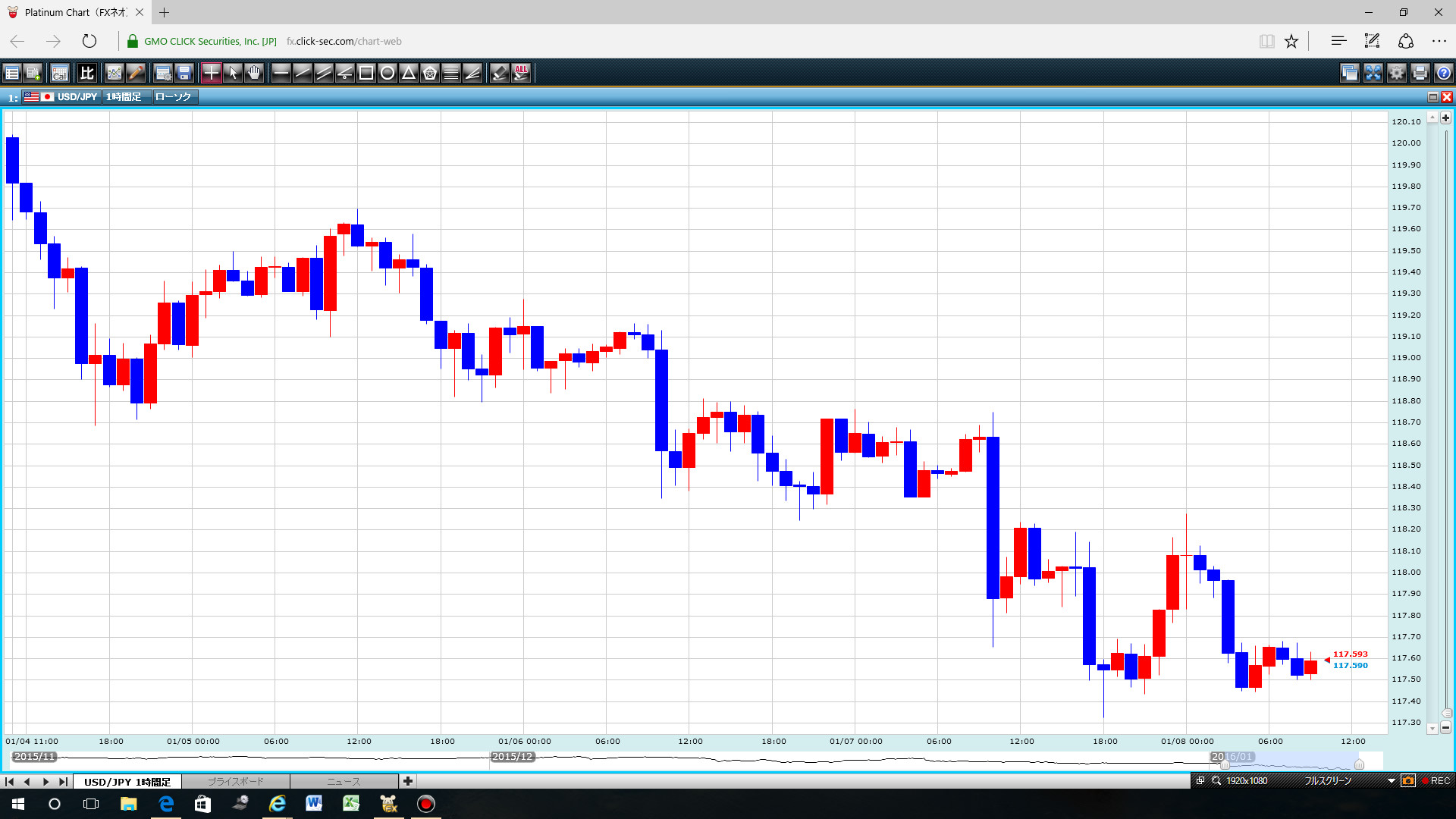Open the comparison chart (比) tool
This screenshot has height=819, width=1456.
pos(87,73)
